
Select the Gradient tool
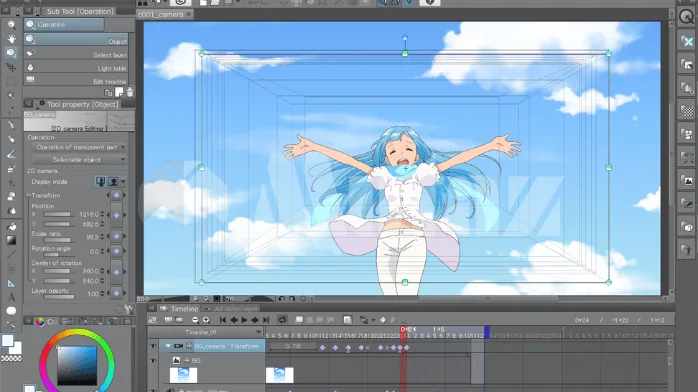coord(11,241)
